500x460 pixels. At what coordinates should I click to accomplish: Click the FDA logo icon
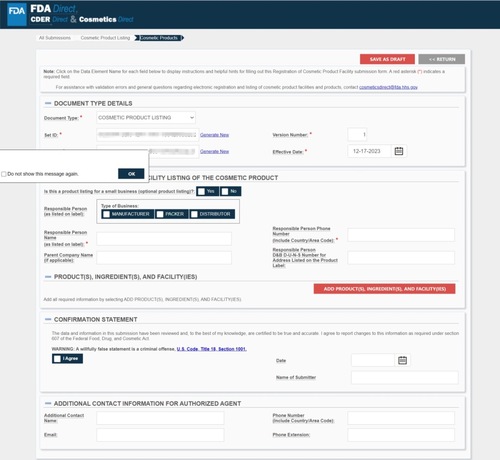[x=17, y=14]
